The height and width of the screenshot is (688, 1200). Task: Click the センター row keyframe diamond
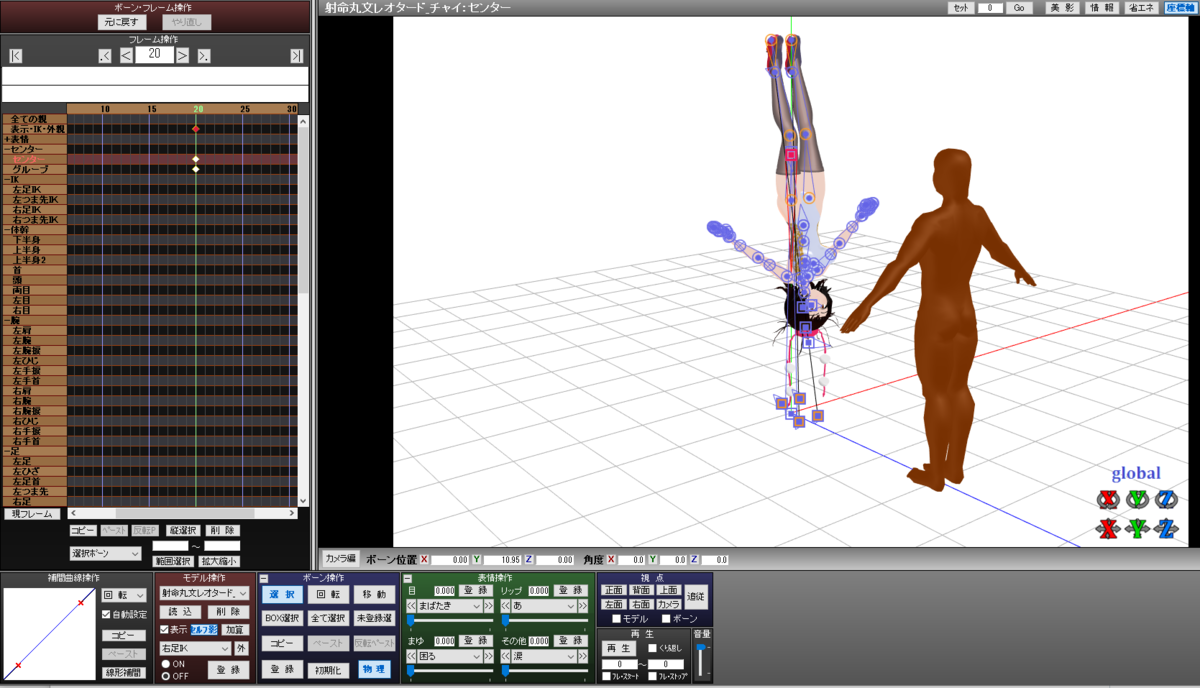(x=196, y=159)
